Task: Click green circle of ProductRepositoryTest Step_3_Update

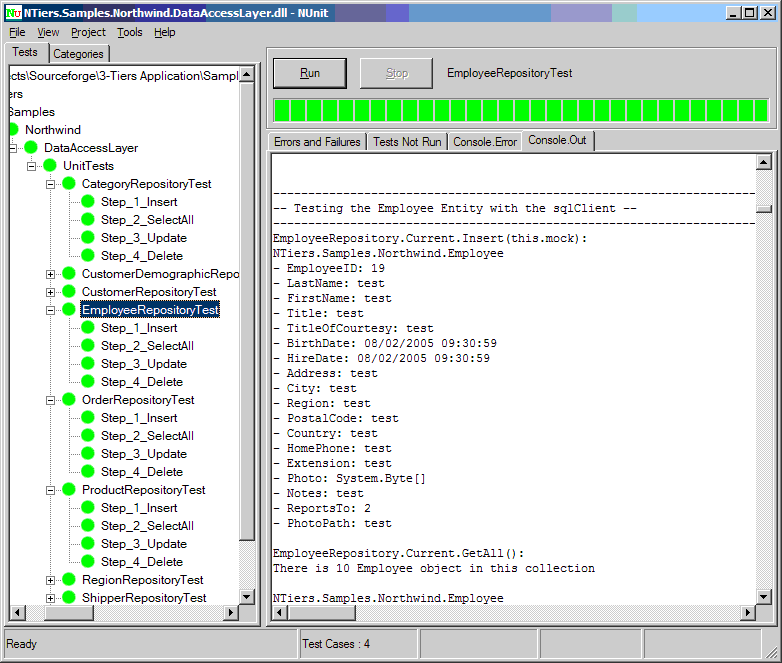Action: click(x=88, y=543)
